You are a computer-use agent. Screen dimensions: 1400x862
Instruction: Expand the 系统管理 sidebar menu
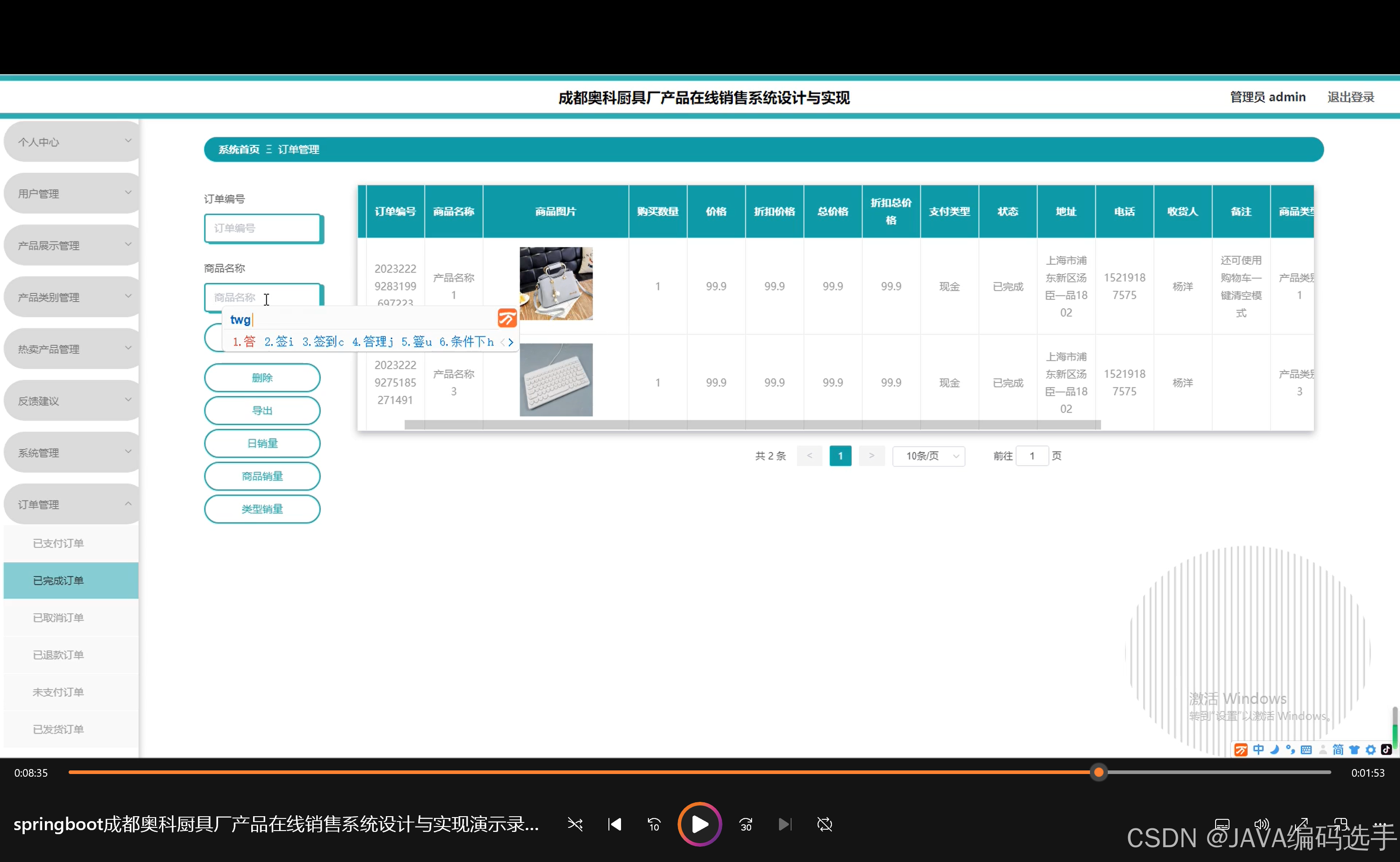coord(72,453)
